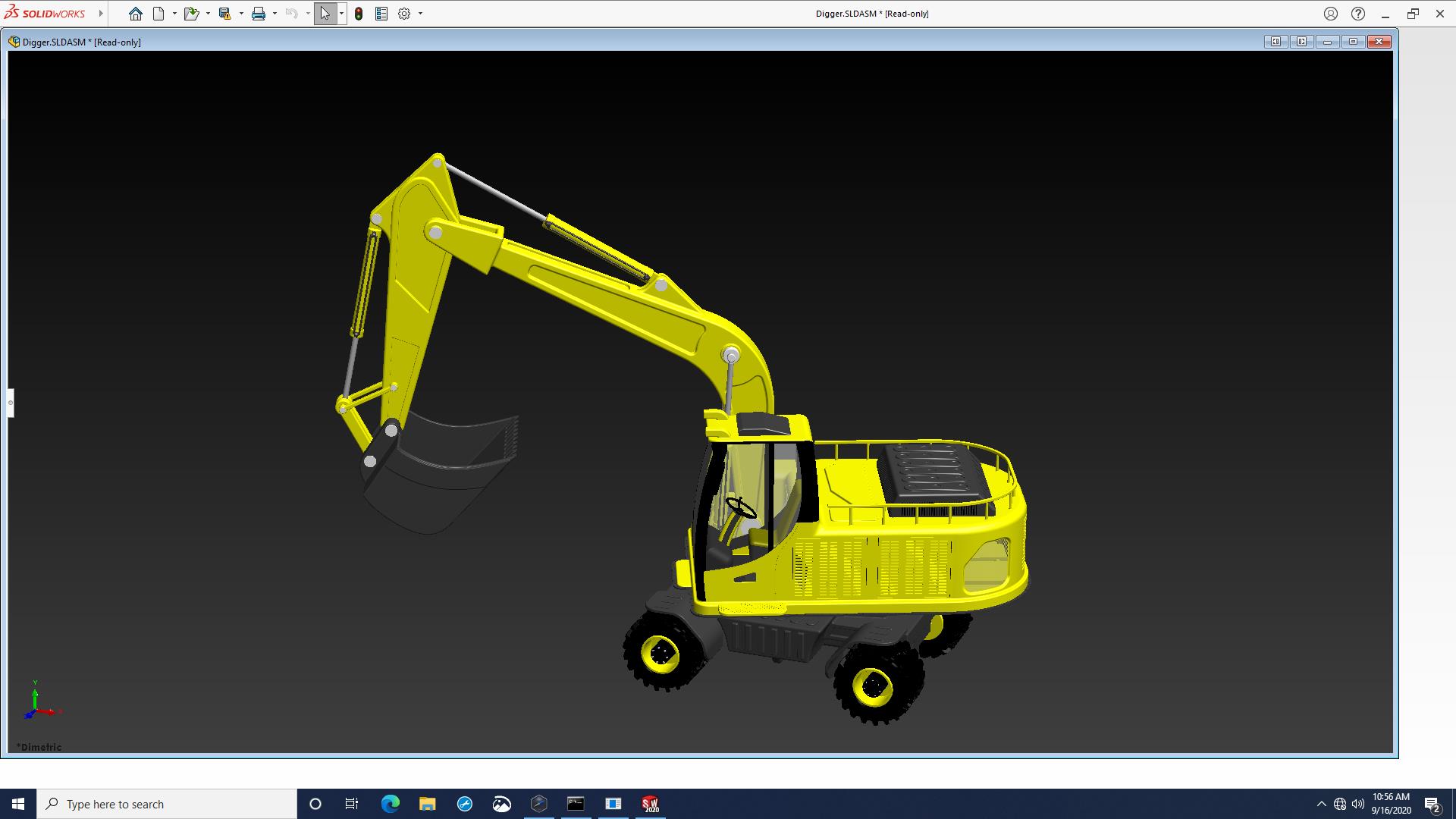1456x819 pixels.
Task: Click the user login account icon
Action: pyautogui.click(x=1331, y=14)
